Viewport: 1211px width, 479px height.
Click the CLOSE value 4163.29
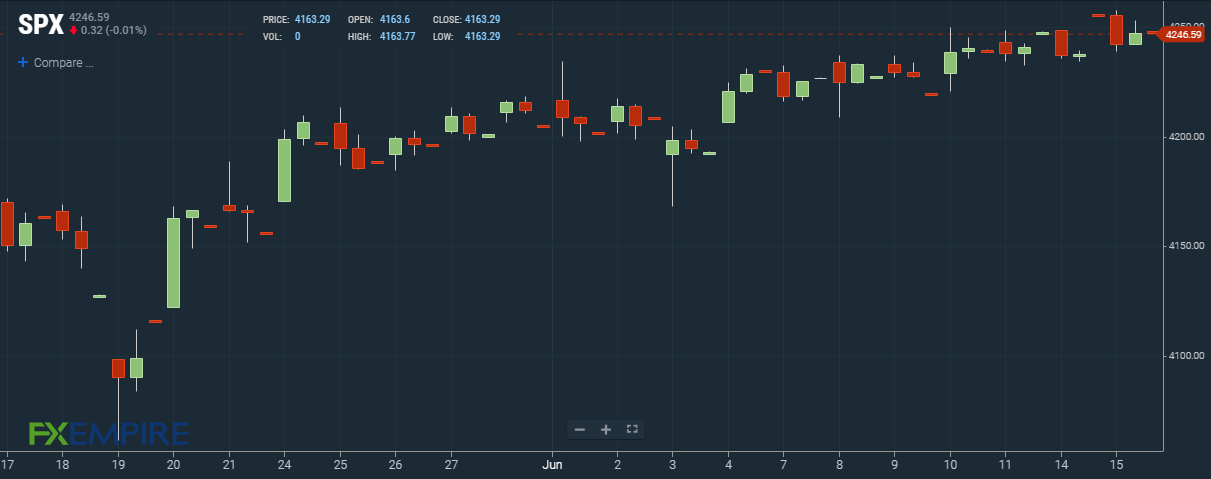(x=483, y=20)
